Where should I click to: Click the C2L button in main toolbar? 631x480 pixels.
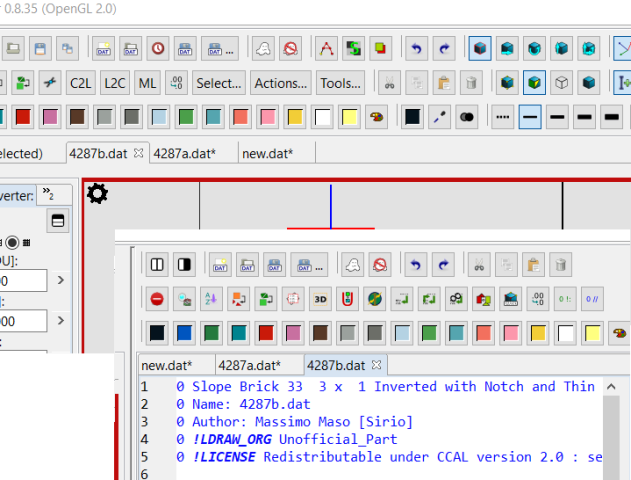point(80,83)
